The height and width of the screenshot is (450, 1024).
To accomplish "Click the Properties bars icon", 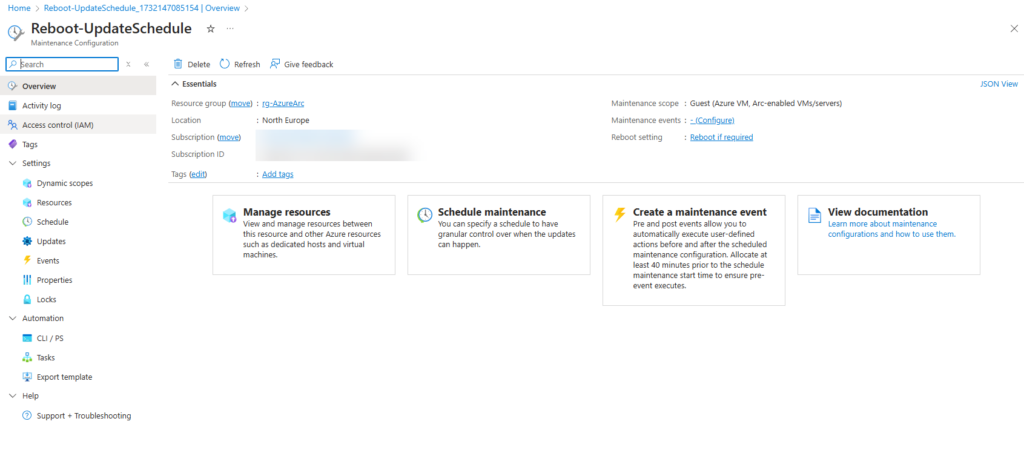I will pyautogui.click(x=27, y=280).
